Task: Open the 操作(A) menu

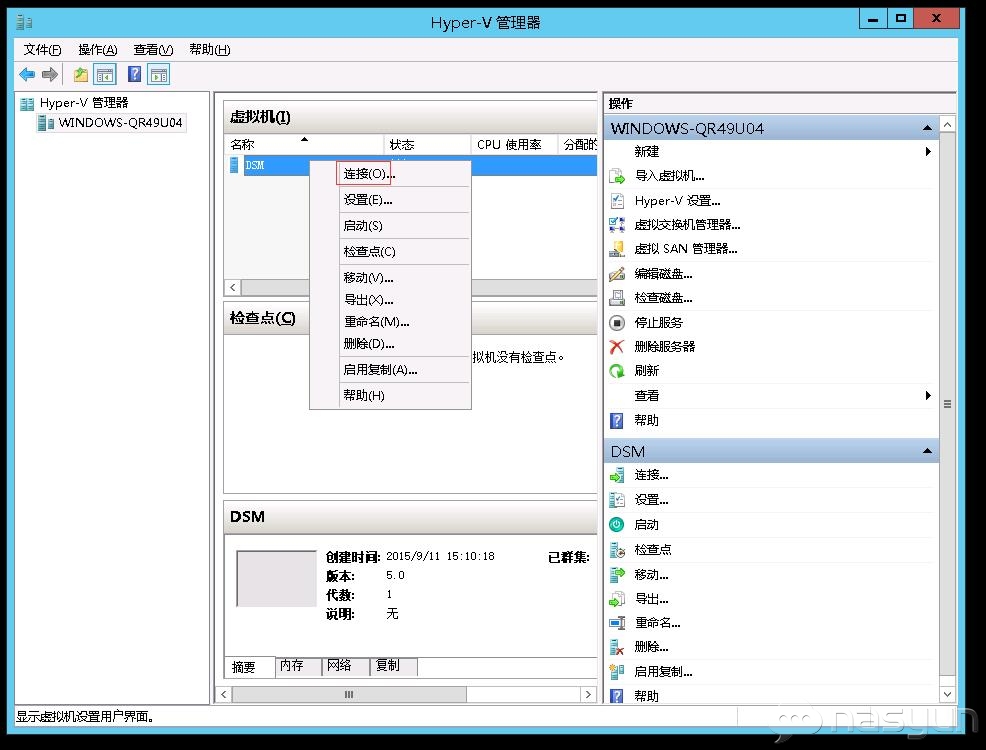Action: (97, 50)
